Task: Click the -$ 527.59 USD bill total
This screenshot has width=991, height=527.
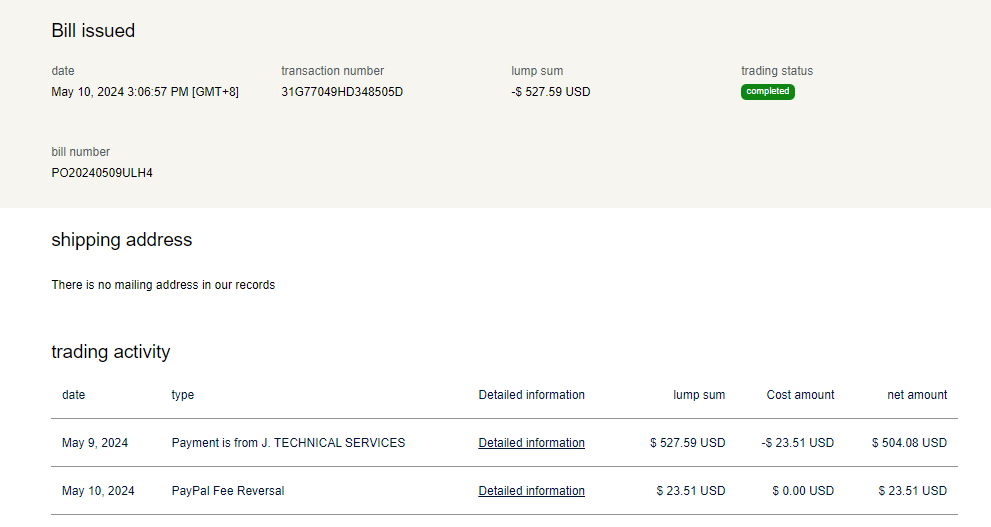Action: [550, 92]
